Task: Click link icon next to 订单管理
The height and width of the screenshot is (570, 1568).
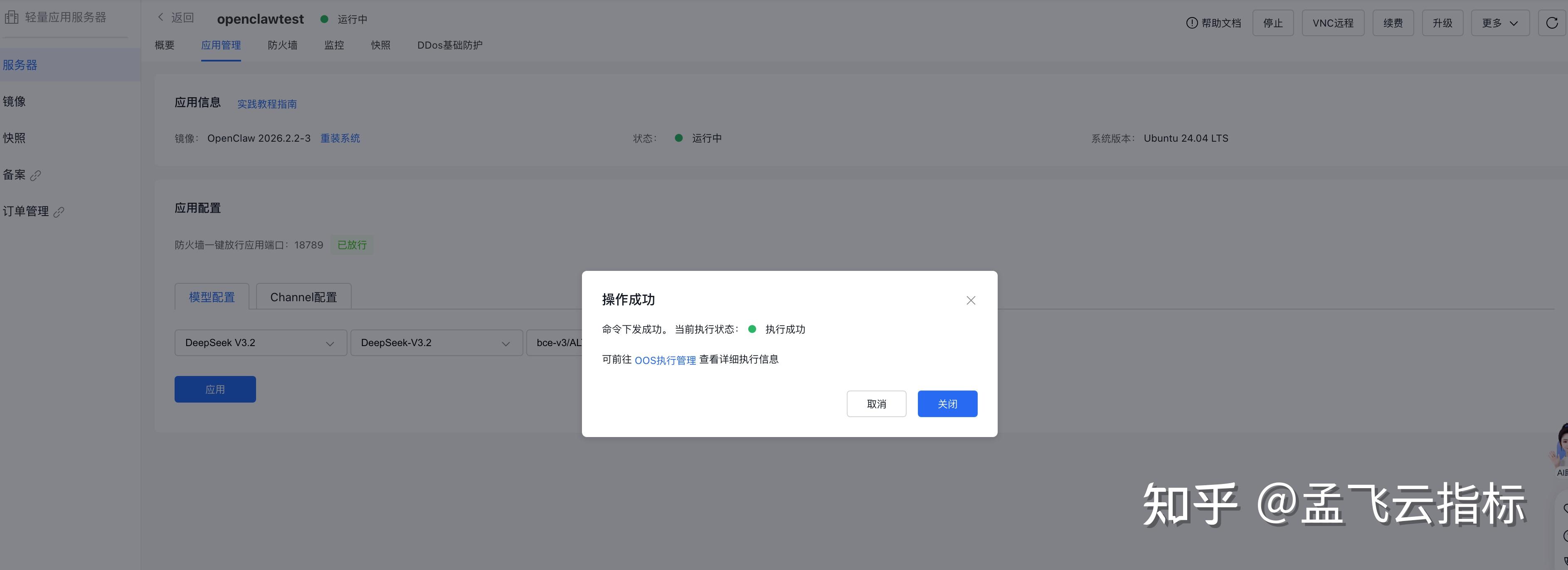Action: (x=59, y=212)
